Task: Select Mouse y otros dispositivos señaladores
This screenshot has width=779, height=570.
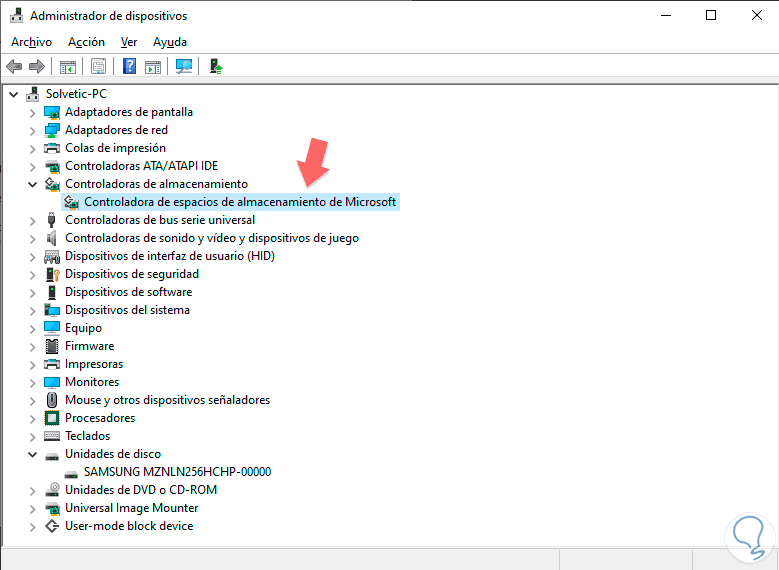Action: pos(167,400)
